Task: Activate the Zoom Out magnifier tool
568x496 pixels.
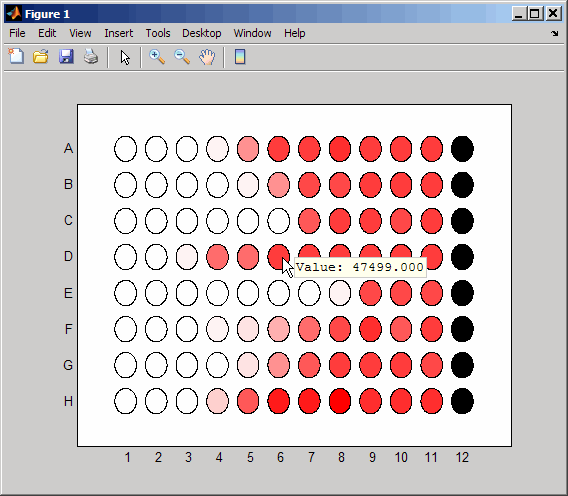Action: click(x=182, y=57)
